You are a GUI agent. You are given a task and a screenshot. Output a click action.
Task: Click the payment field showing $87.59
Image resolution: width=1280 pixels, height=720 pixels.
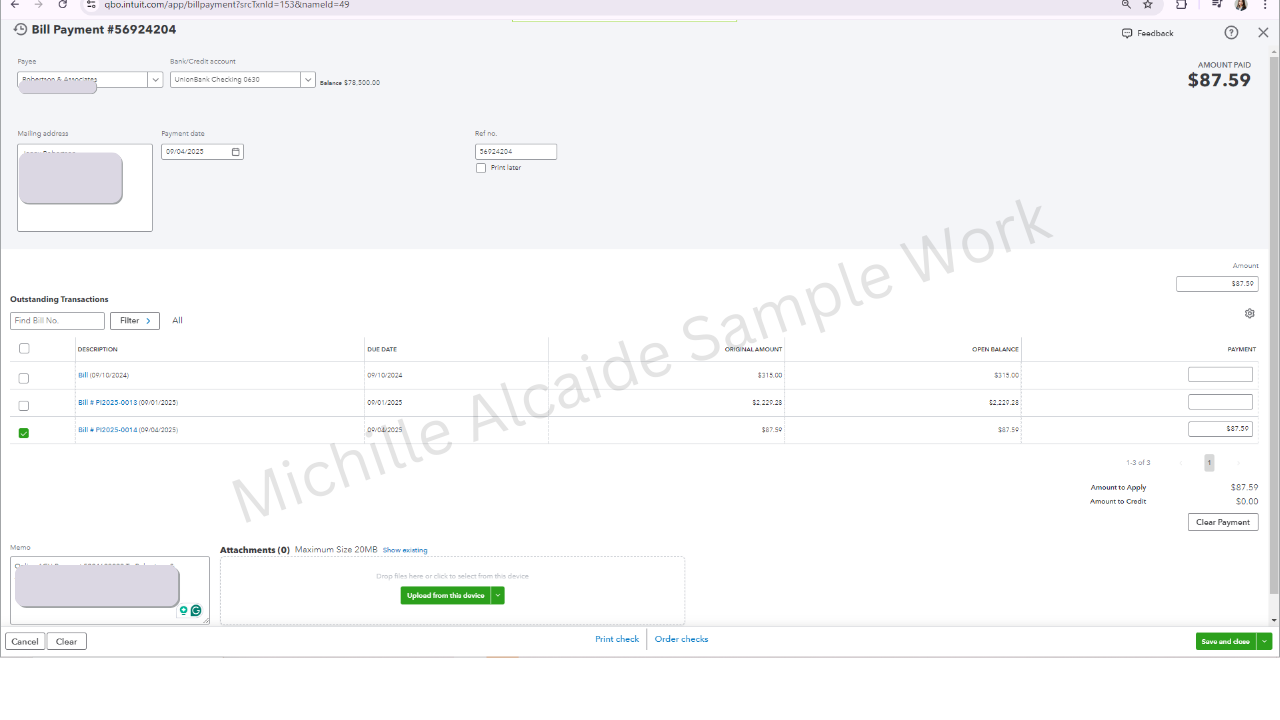(1220, 429)
